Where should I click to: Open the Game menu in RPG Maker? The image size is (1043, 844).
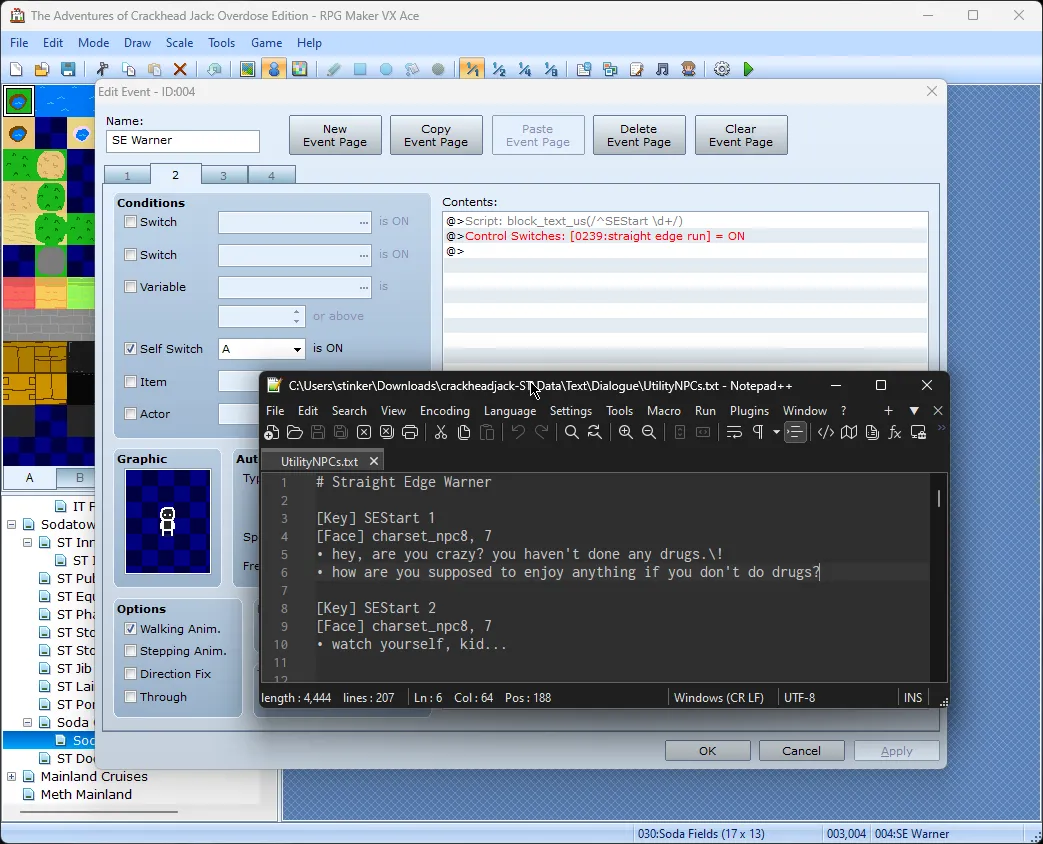(267, 43)
